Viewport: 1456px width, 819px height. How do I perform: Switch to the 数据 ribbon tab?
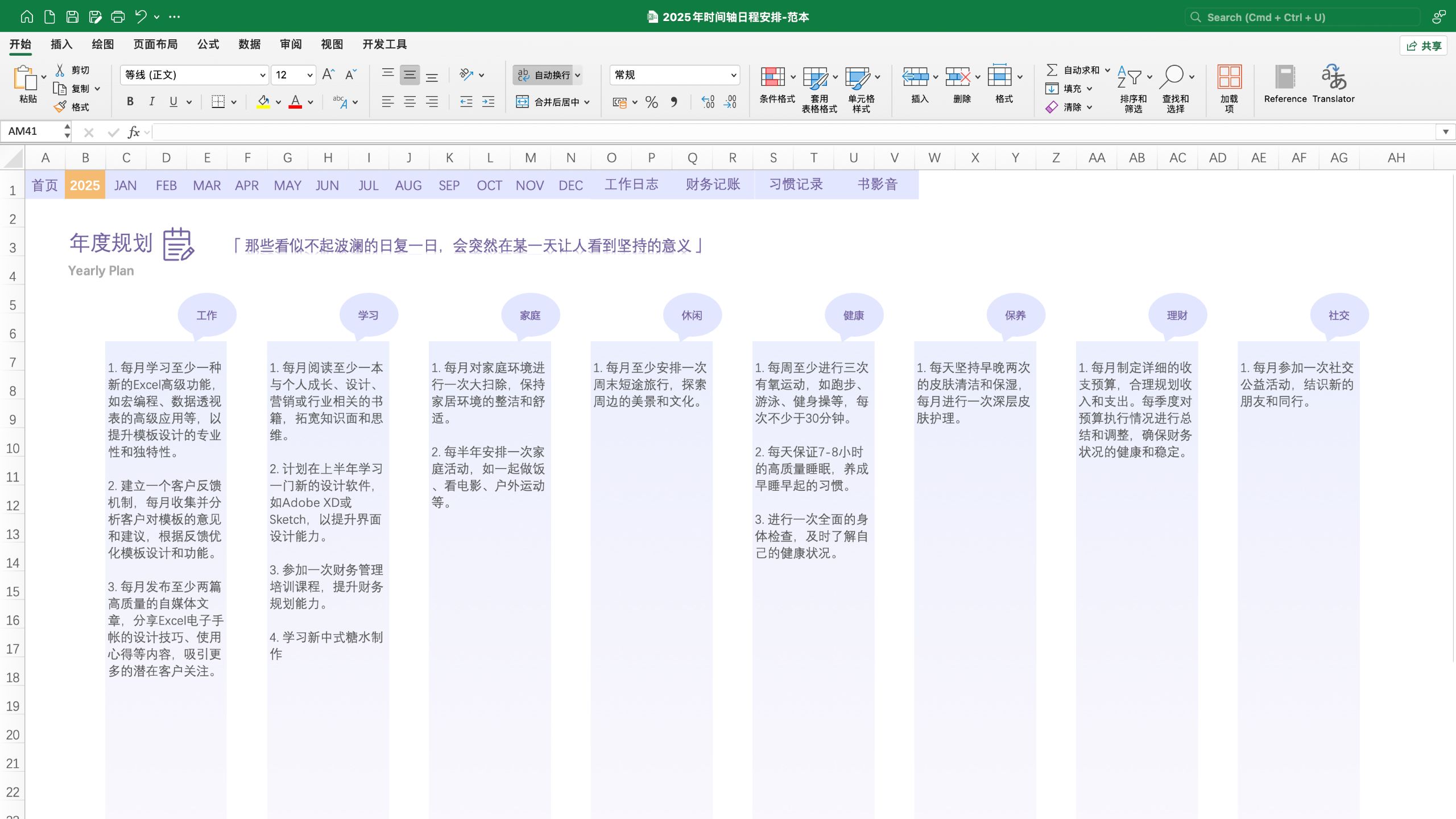click(x=249, y=44)
